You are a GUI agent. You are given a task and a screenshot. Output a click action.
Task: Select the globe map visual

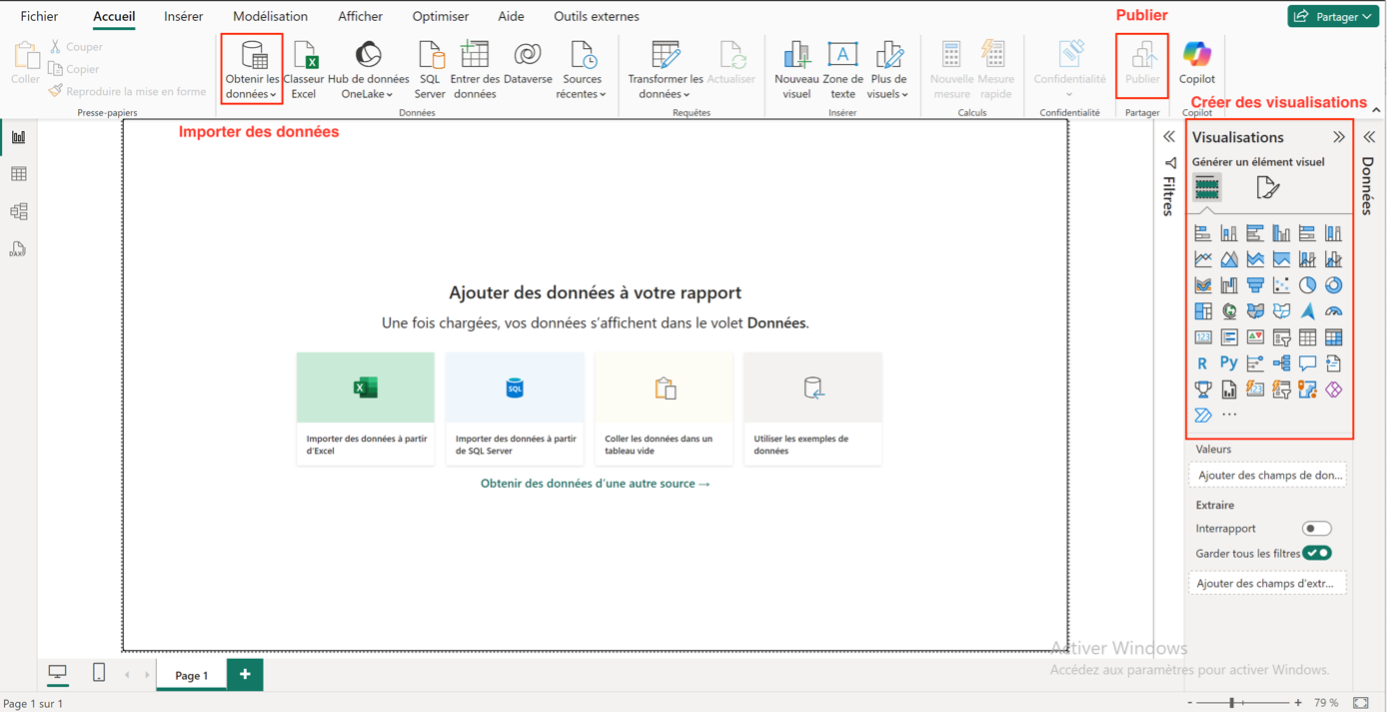(x=1229, y=311)
